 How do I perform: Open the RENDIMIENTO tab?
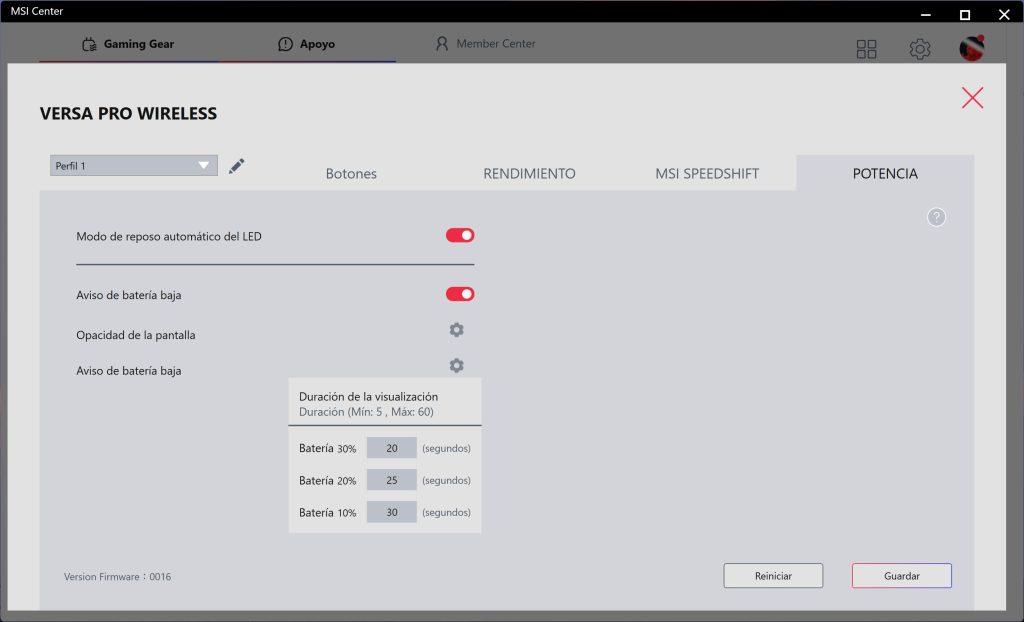pos(529,174)
